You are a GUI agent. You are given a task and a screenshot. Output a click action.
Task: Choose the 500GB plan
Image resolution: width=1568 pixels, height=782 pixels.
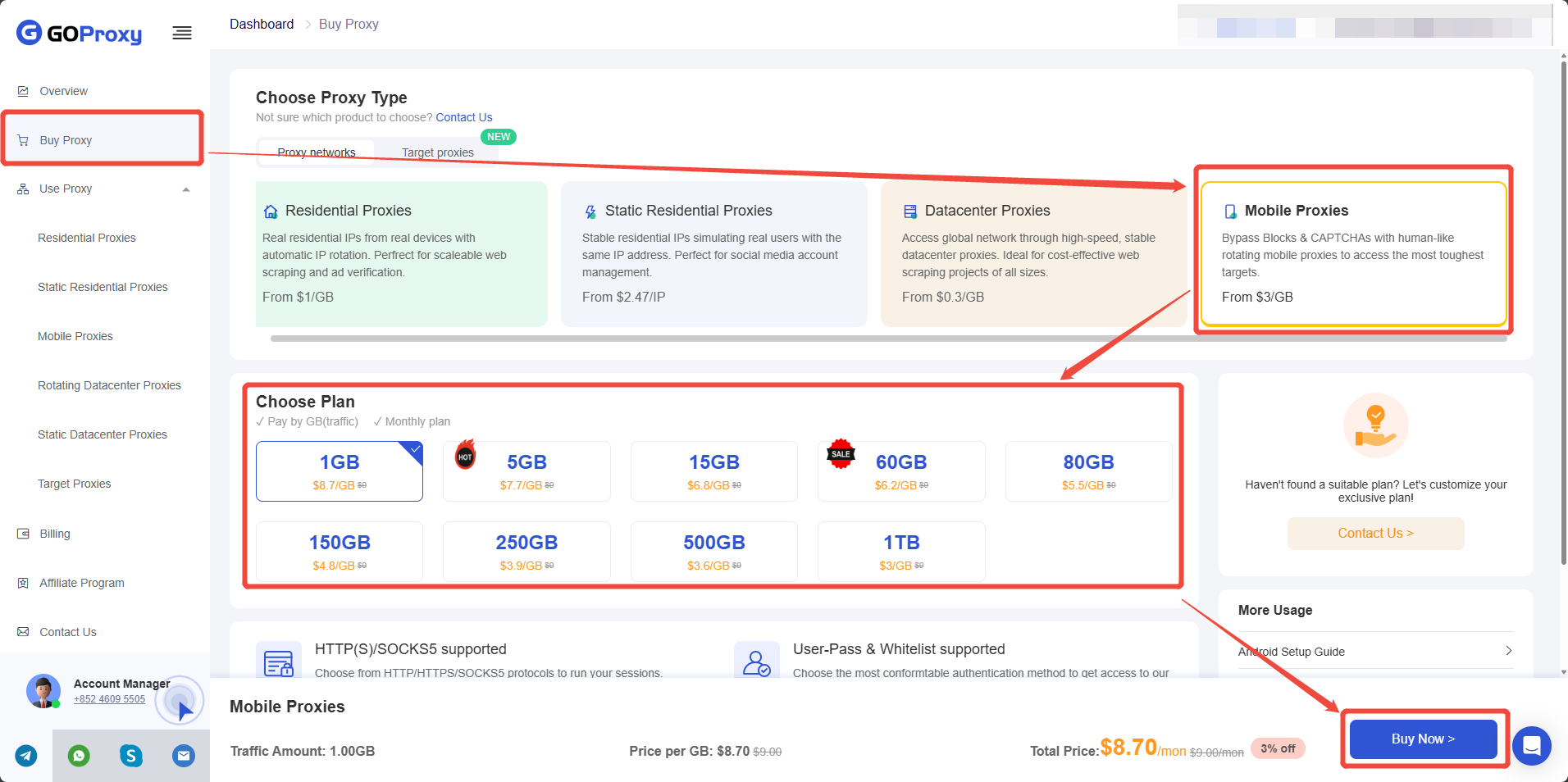[714, 552]
